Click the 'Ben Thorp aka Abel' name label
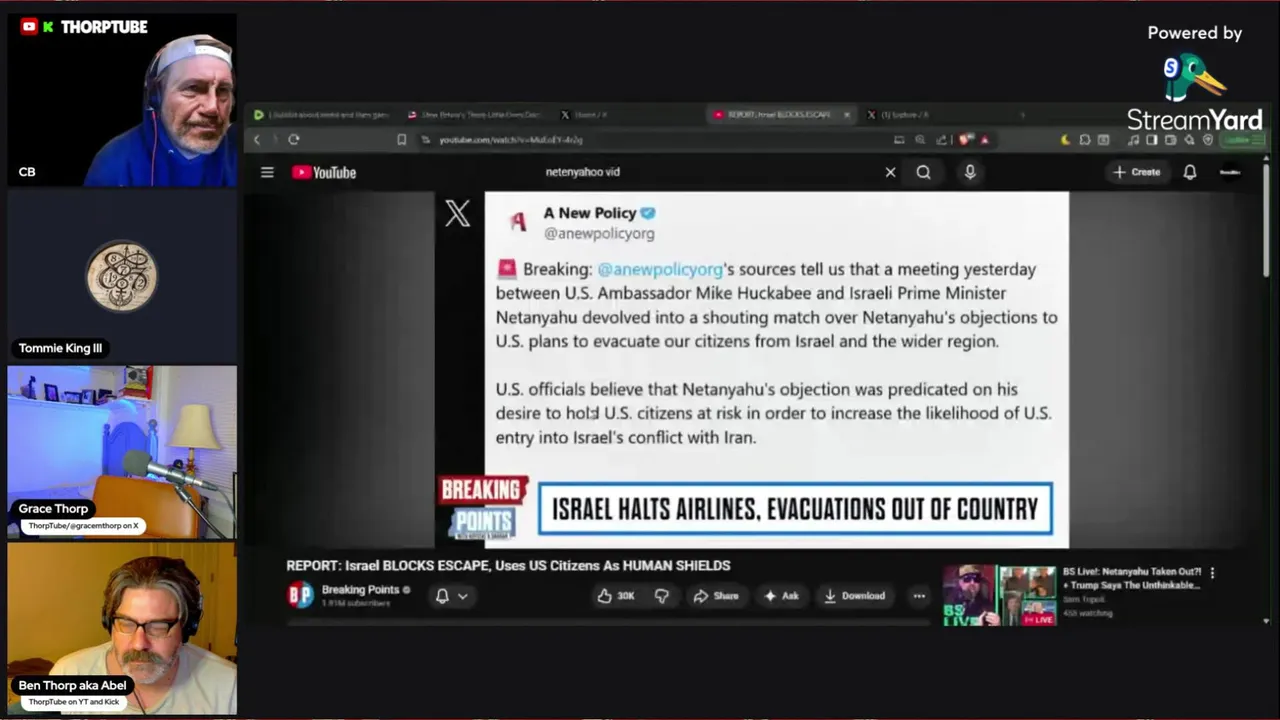1280x720 pixels. click(72, 685)
